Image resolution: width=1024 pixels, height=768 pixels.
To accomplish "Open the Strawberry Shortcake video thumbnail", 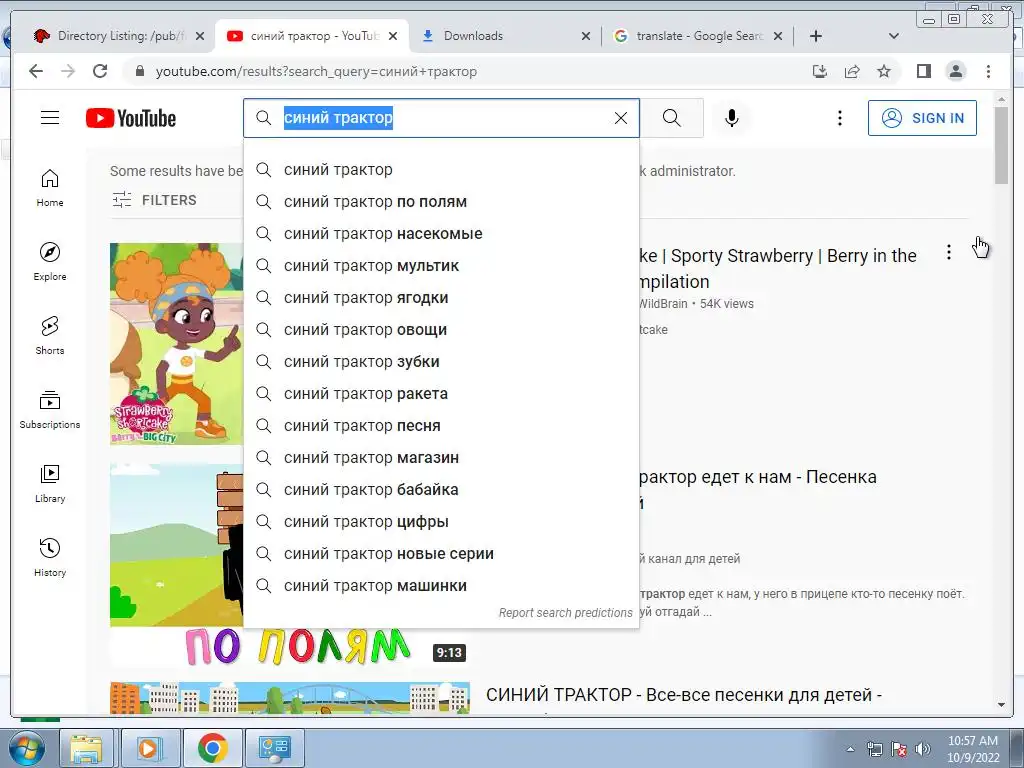I will (x=176, y=344).
